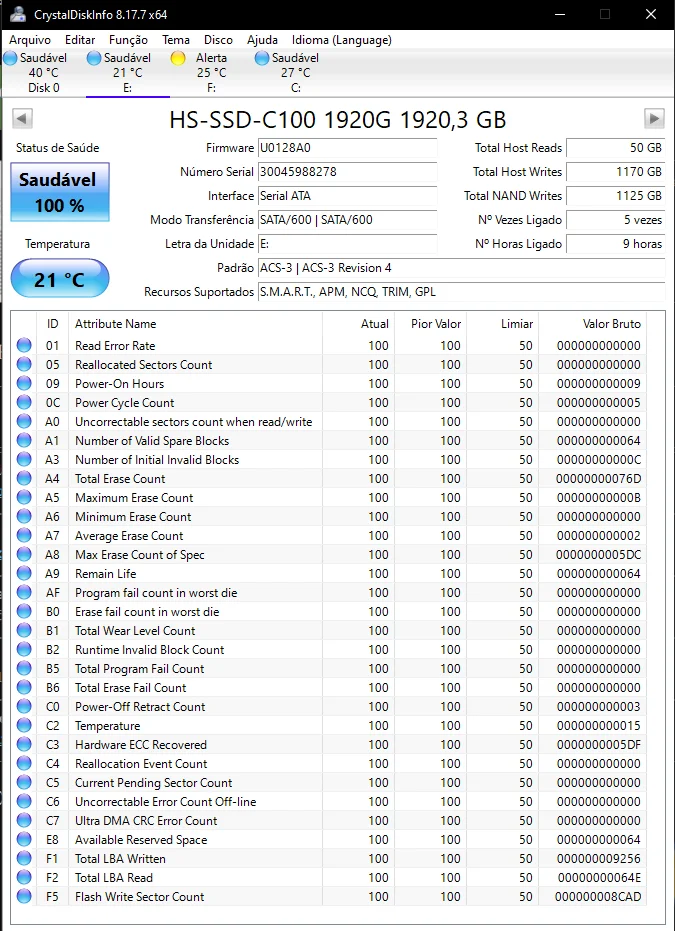
Task: Click the Total NAND Writes value 1125 GB
Action: 616,196
